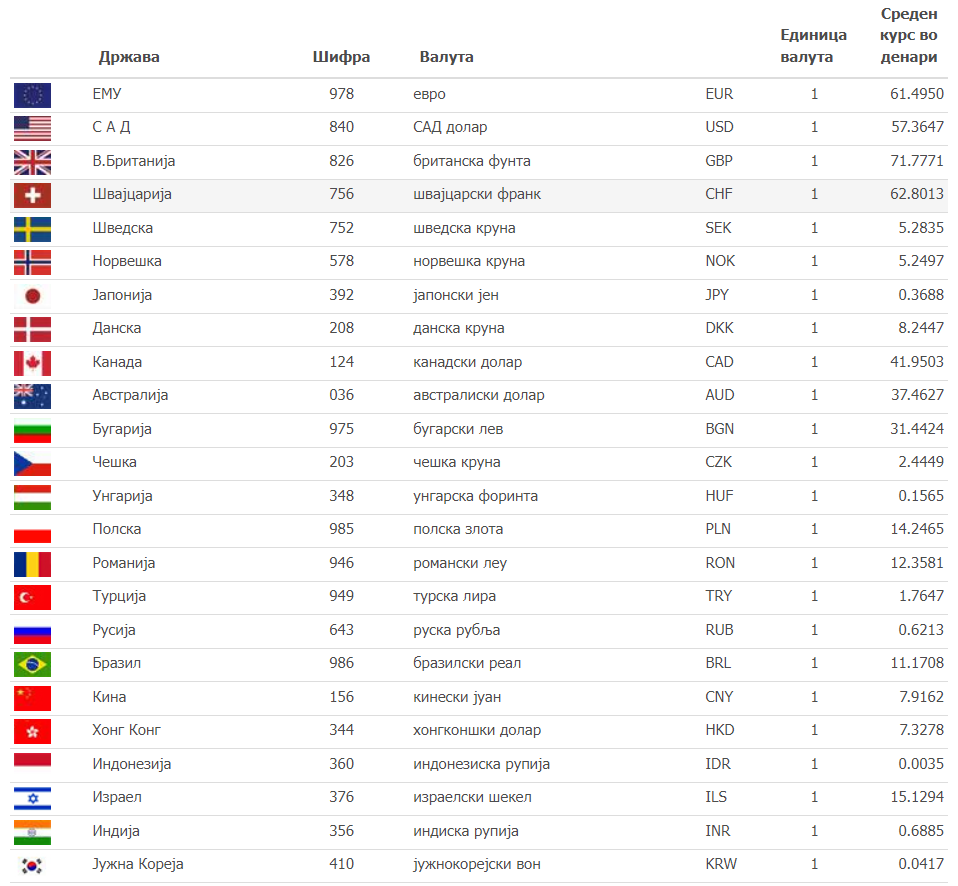958x886 pixels.
Task: Click the Brazil flag icon
Action: click(32, 664)
